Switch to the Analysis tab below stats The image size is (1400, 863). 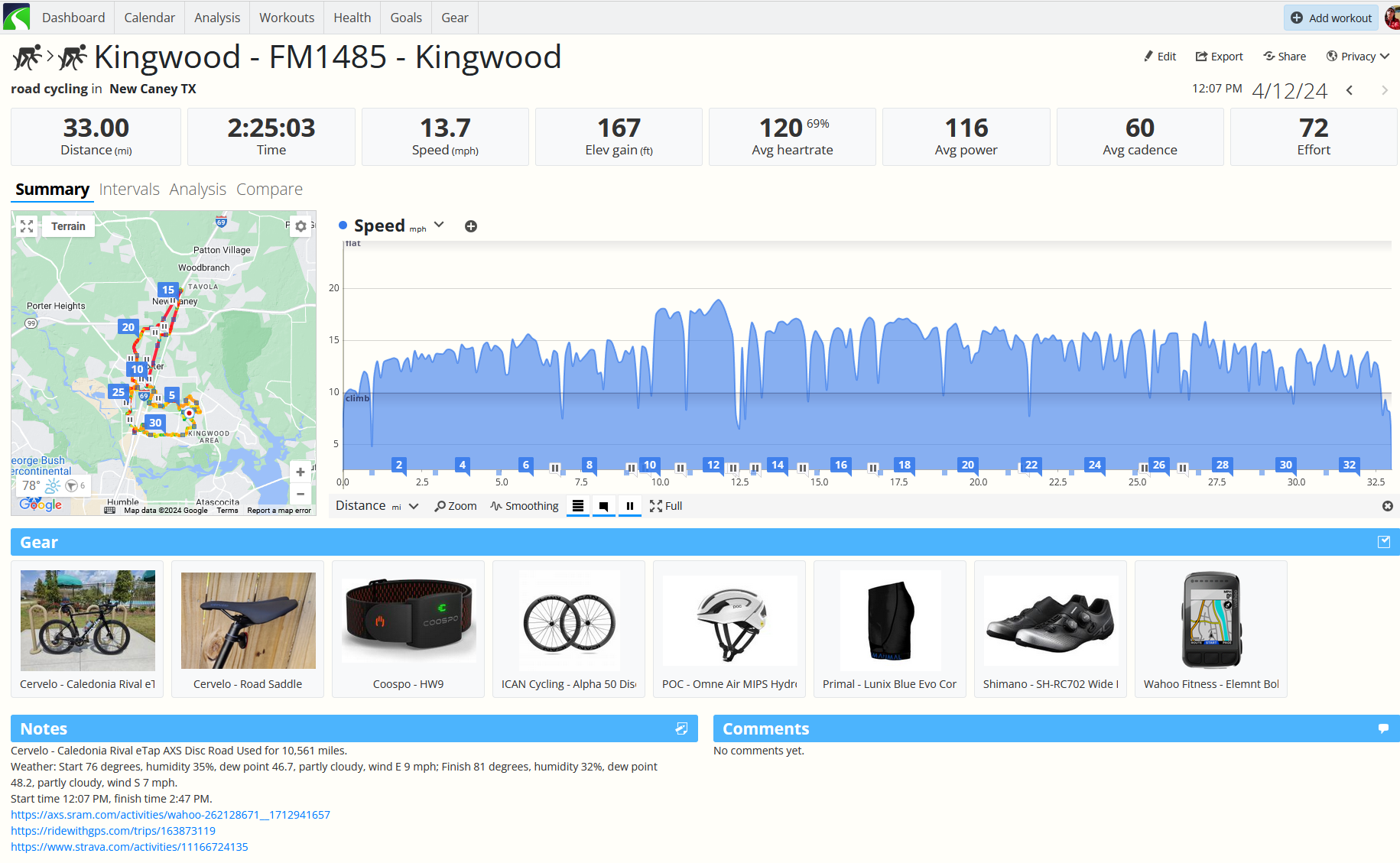tap(198, 190)
